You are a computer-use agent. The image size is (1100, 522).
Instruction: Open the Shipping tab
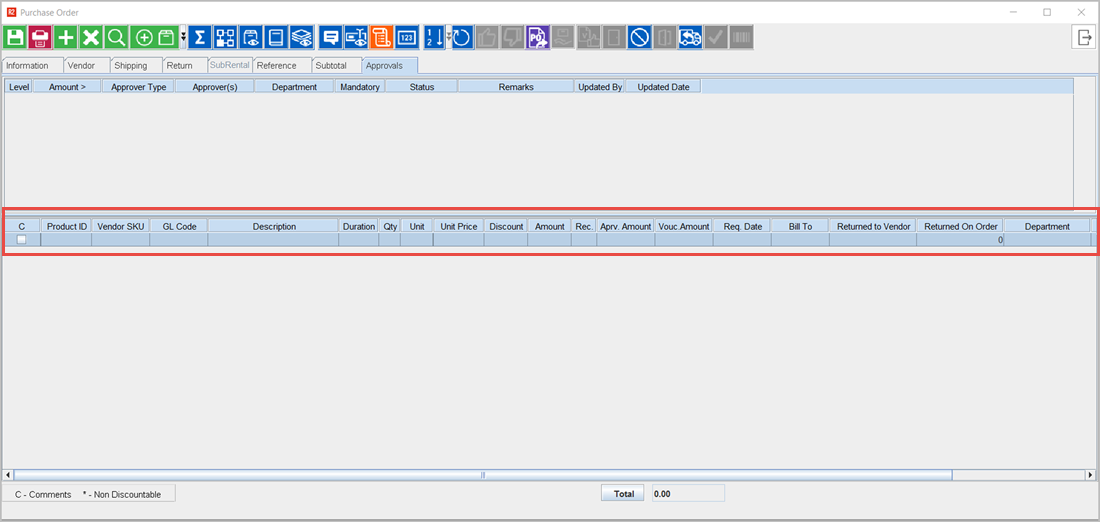(x=130, y=66)
